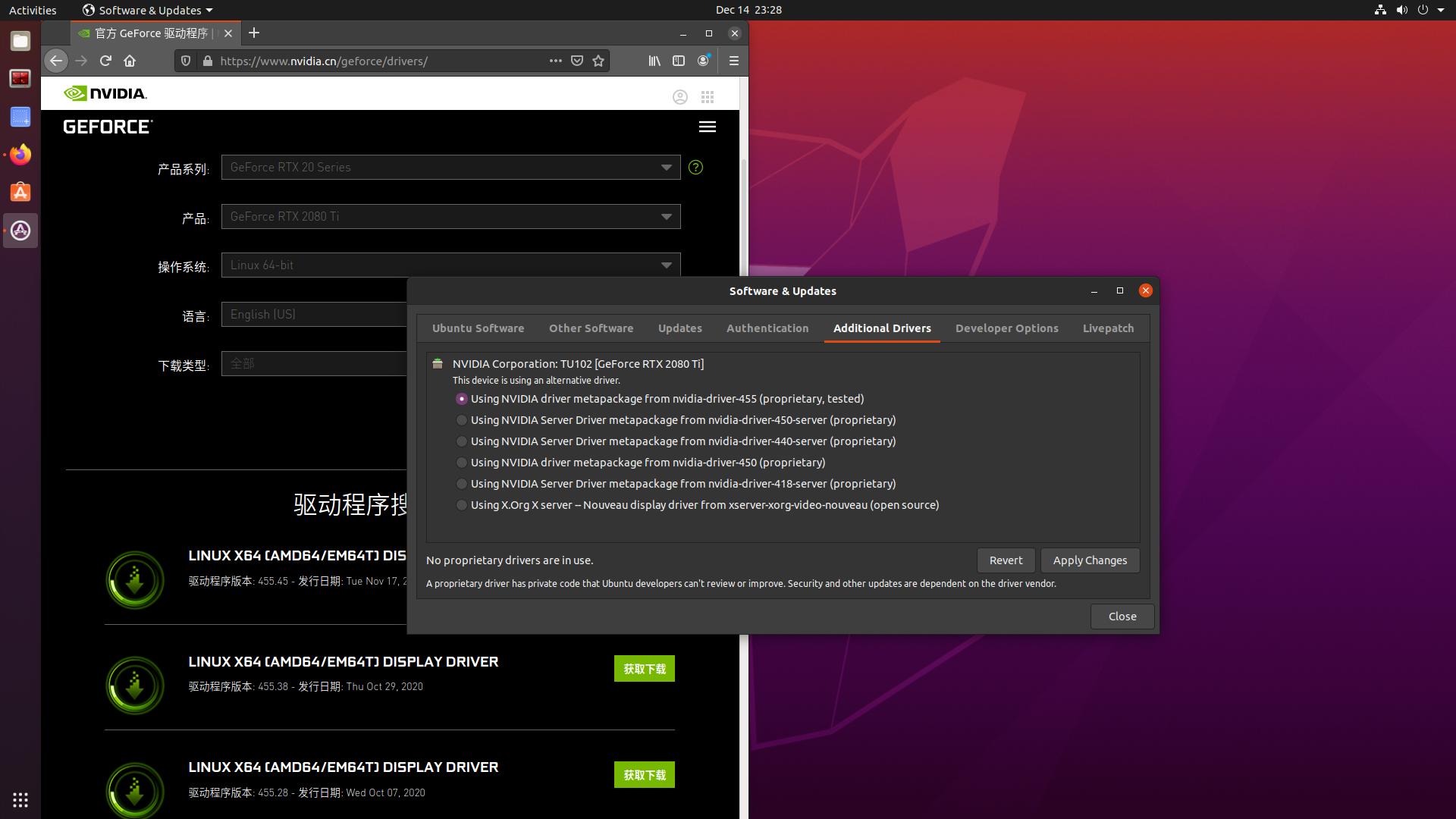Show Applications grid in the dock
Viewport: 1456px width, 819px height.
click(x=20, y=799)
